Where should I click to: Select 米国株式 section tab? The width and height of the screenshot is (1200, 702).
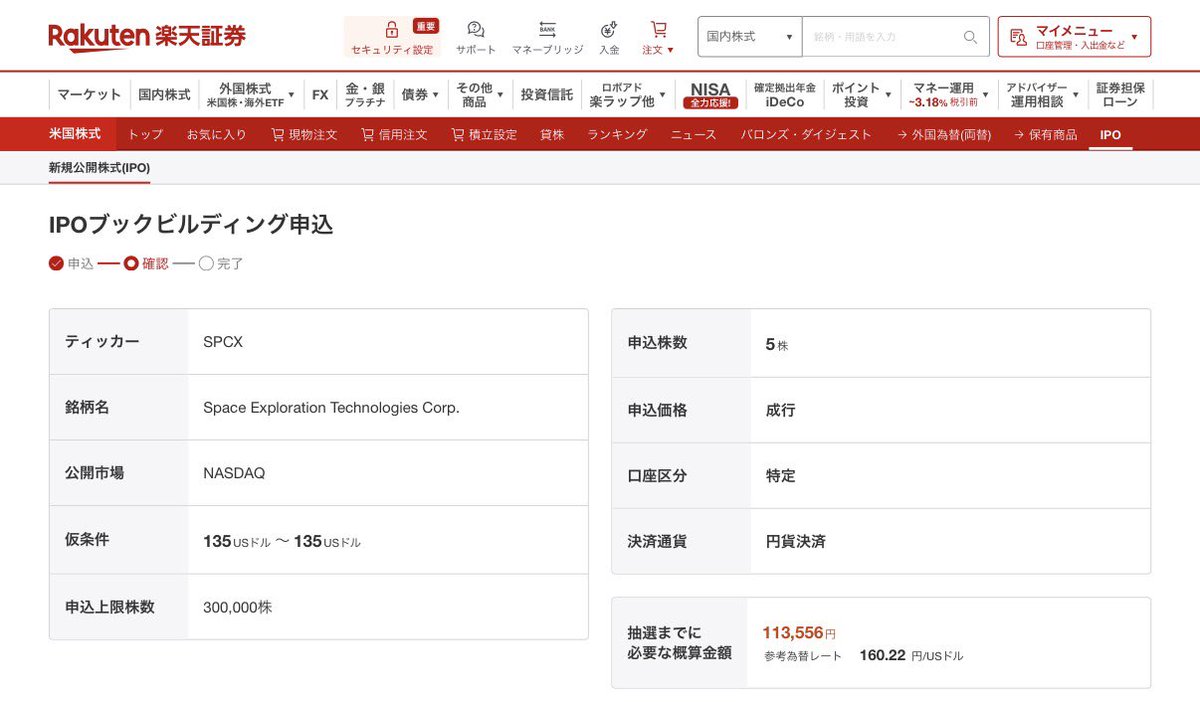75,134
